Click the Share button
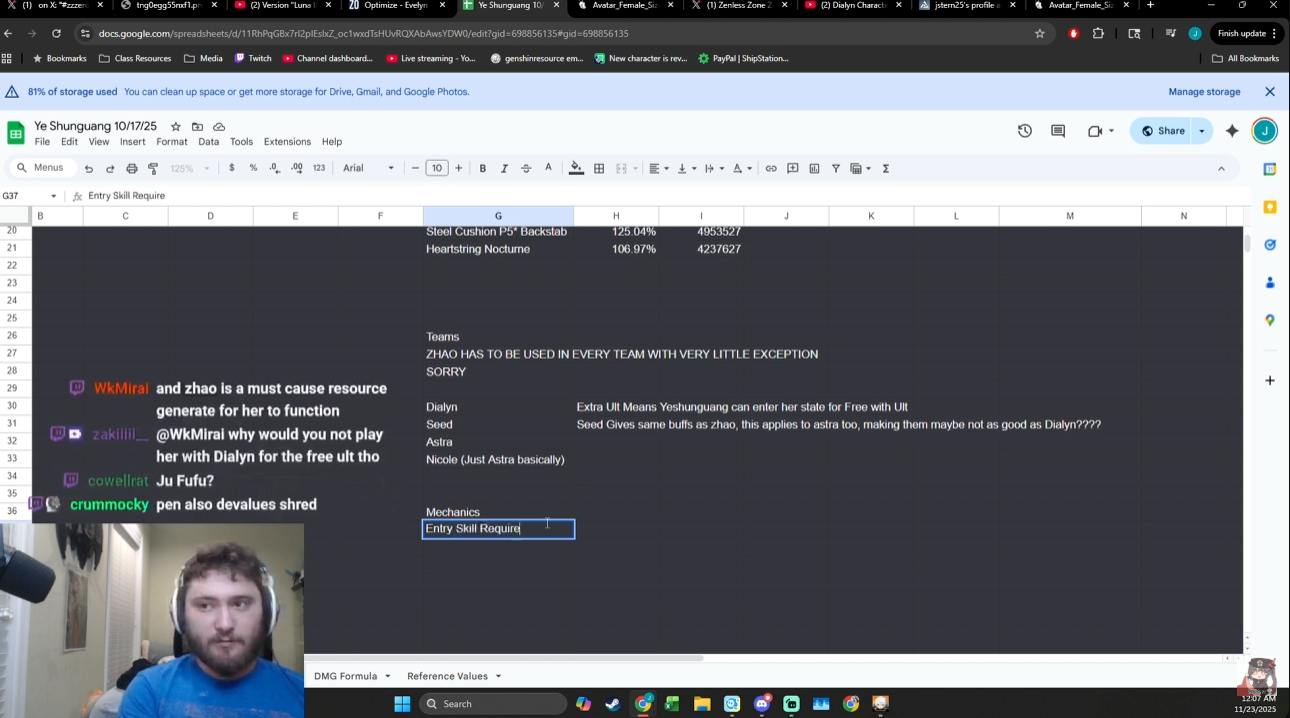This screenshot has height=718, width=1290. [1162, 131]
